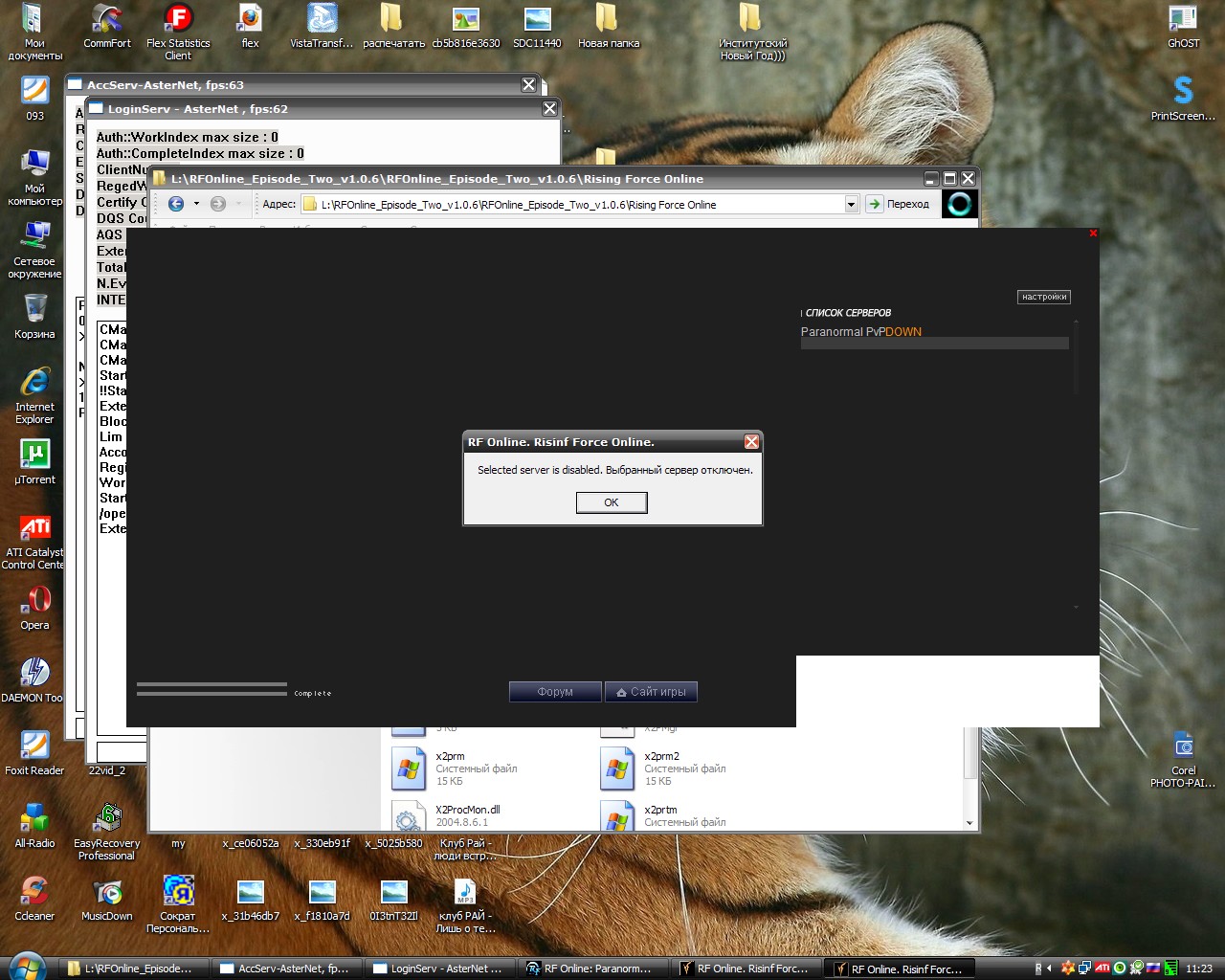Open the DAEMON Tools desktop shortcut

click(x=34, y=680)
